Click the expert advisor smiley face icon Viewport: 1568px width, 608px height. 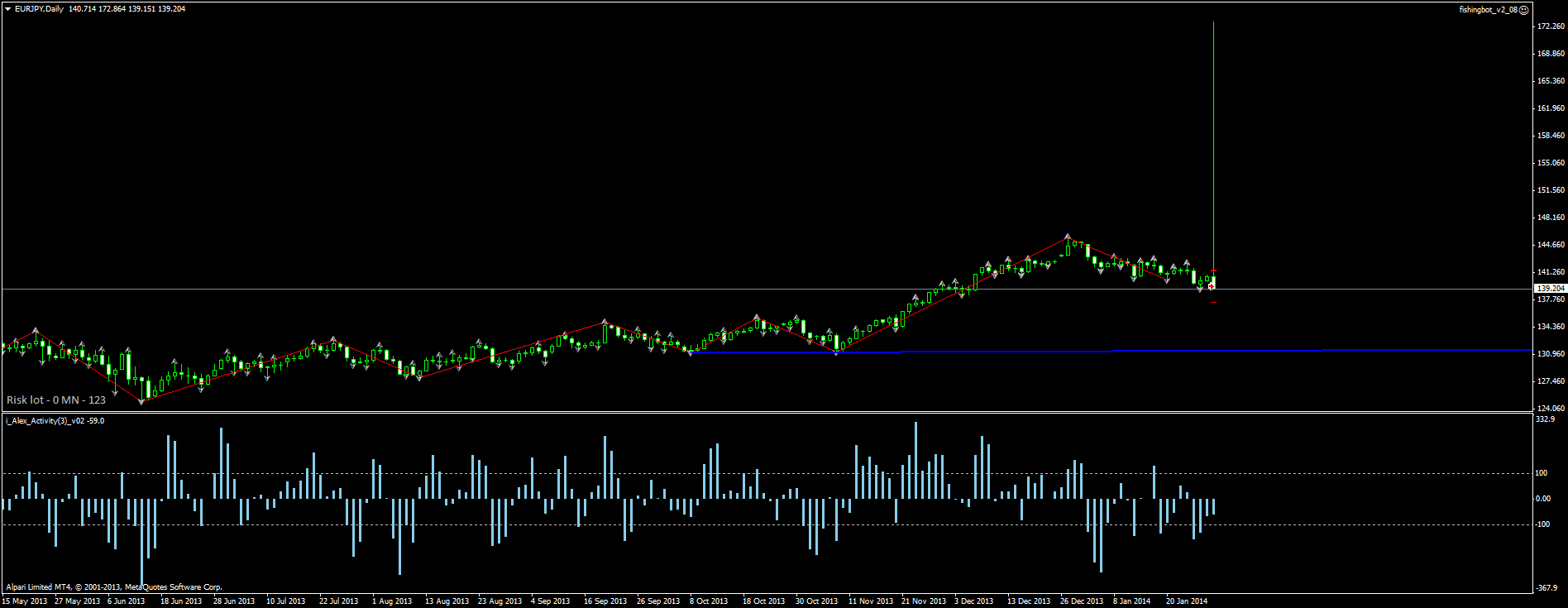[x=1524, y=10]
